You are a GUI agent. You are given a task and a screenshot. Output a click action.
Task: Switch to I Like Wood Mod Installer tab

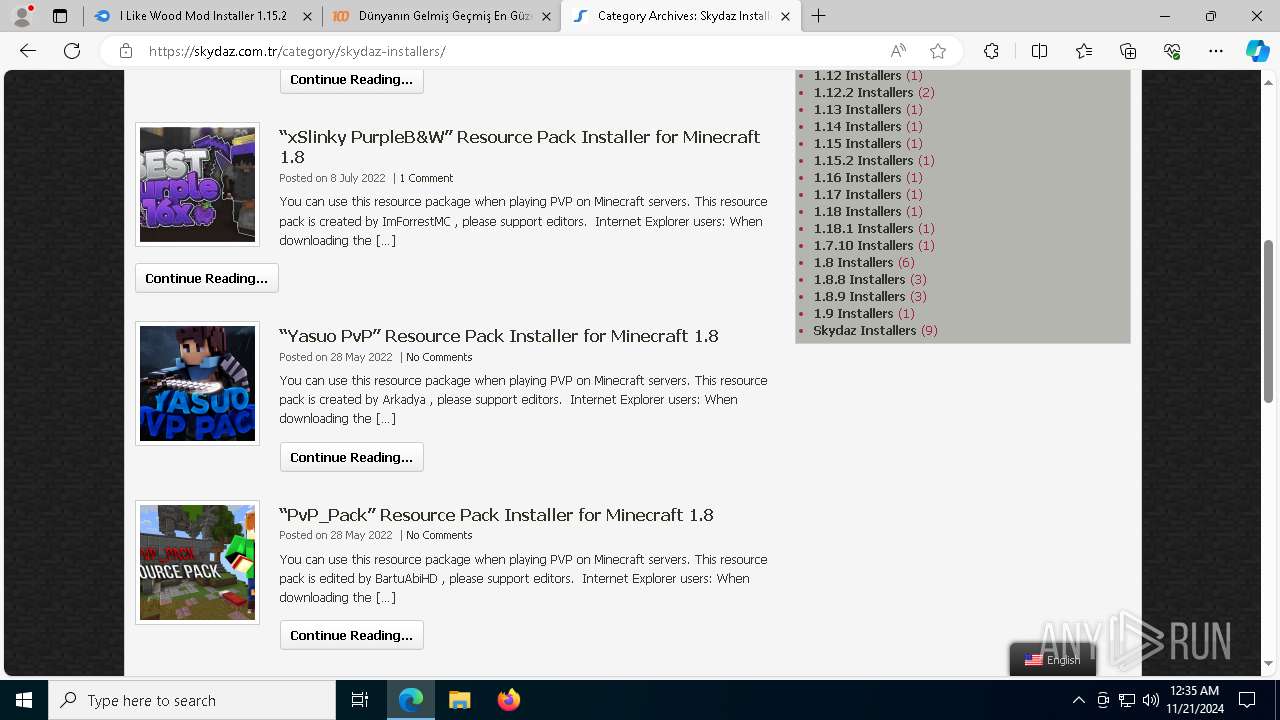pyautogui.click(x=203, y=16)
